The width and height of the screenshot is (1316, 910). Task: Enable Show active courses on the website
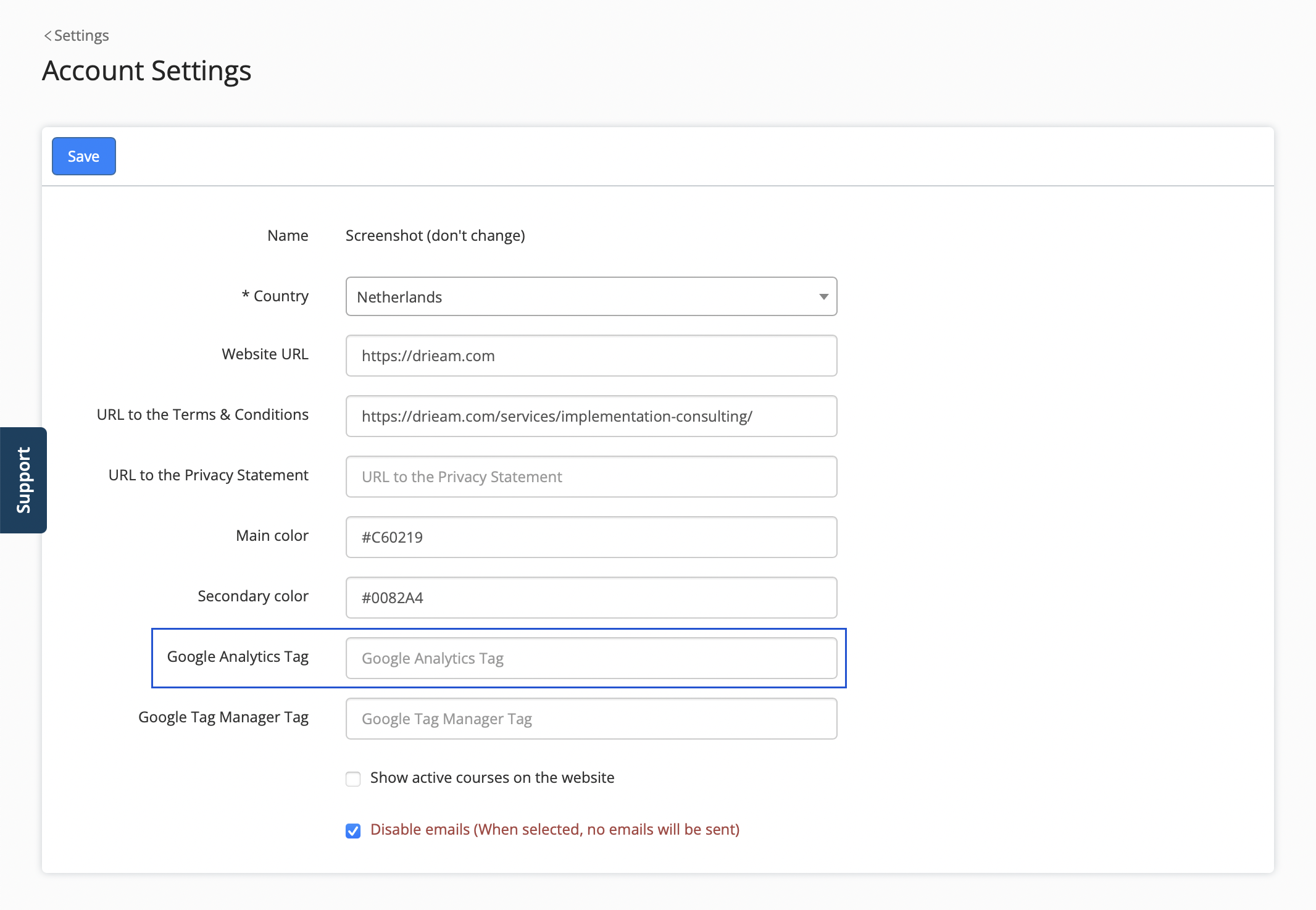[353, 779]
